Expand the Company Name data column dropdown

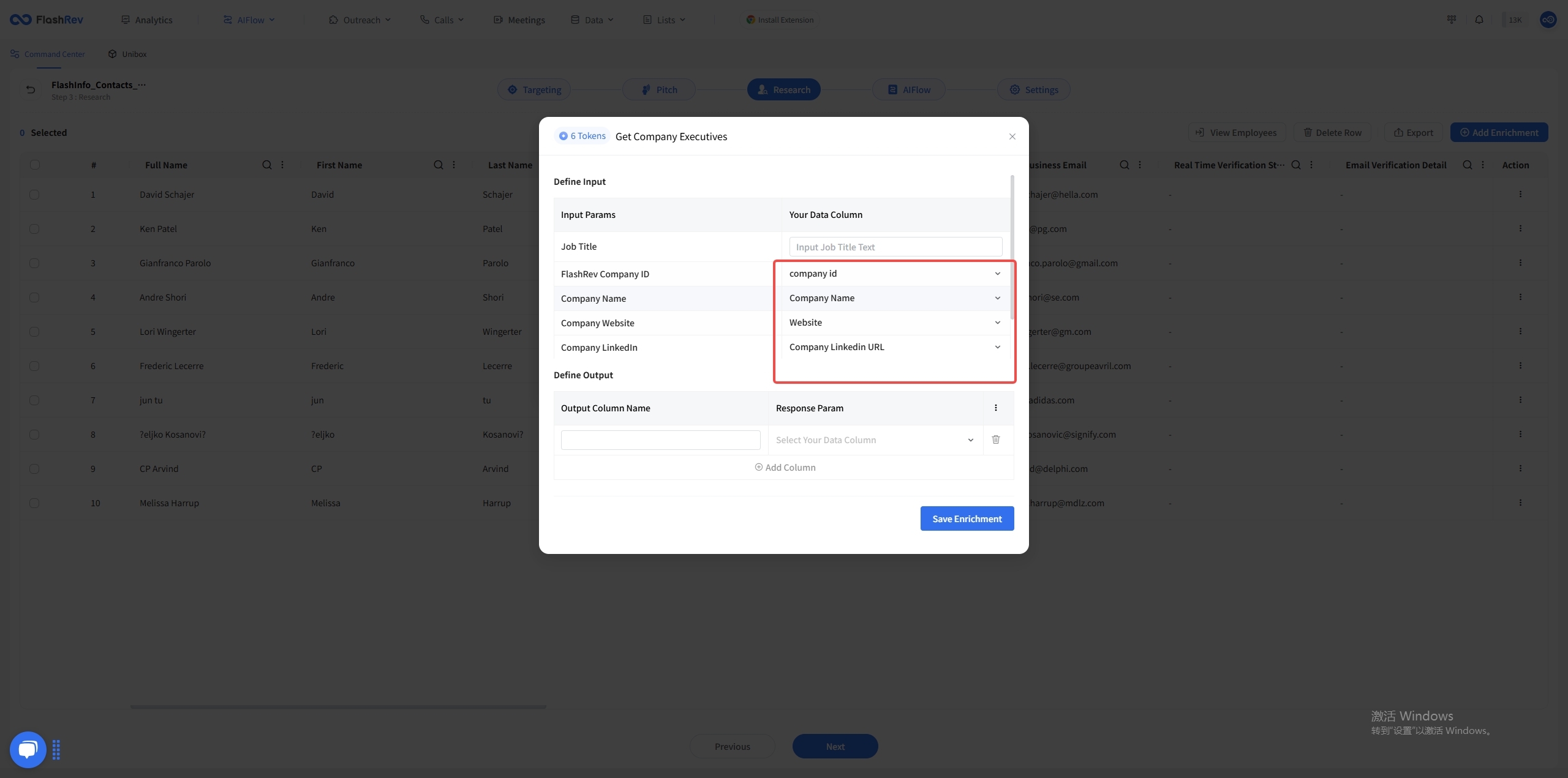pyautogui.click(x=895, y=298)
